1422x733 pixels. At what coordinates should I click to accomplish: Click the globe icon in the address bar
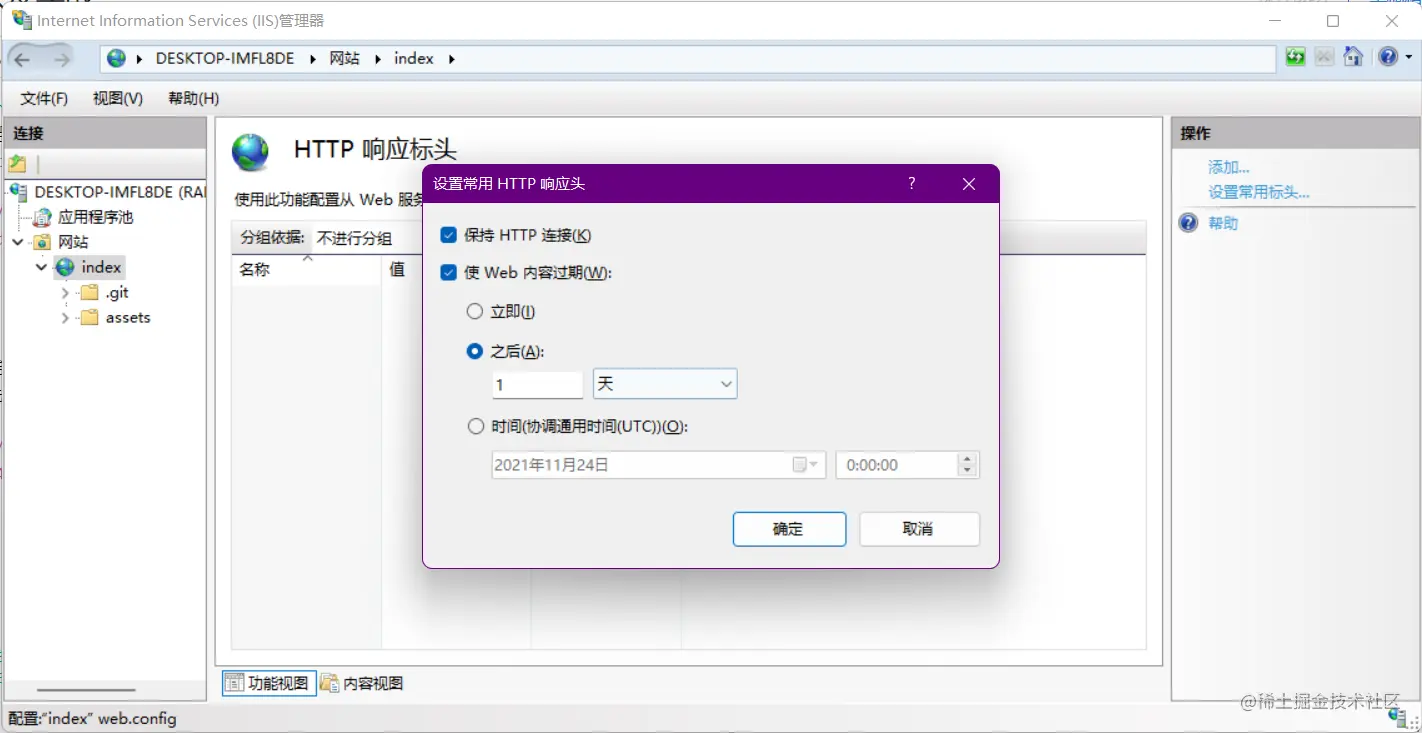(x=117, y=59)
